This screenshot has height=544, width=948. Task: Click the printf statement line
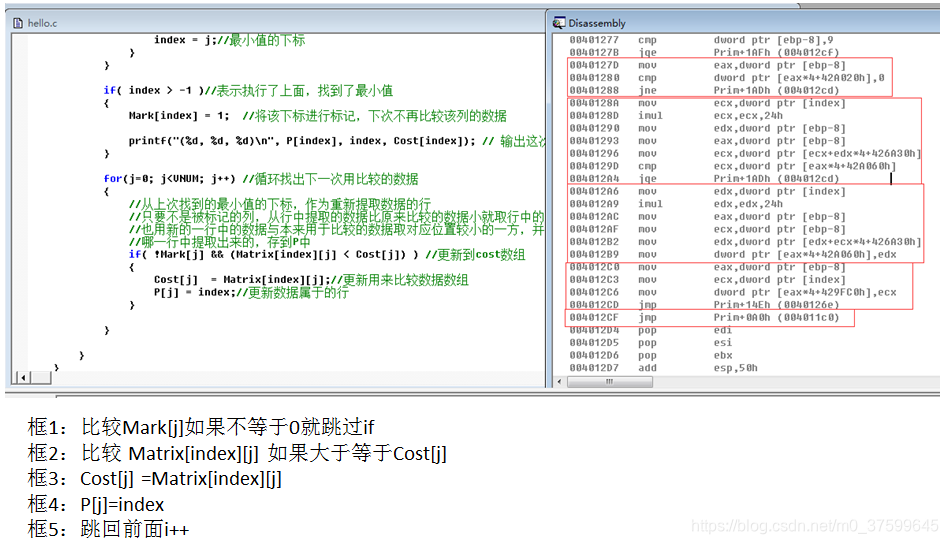(x=336, y=141)
